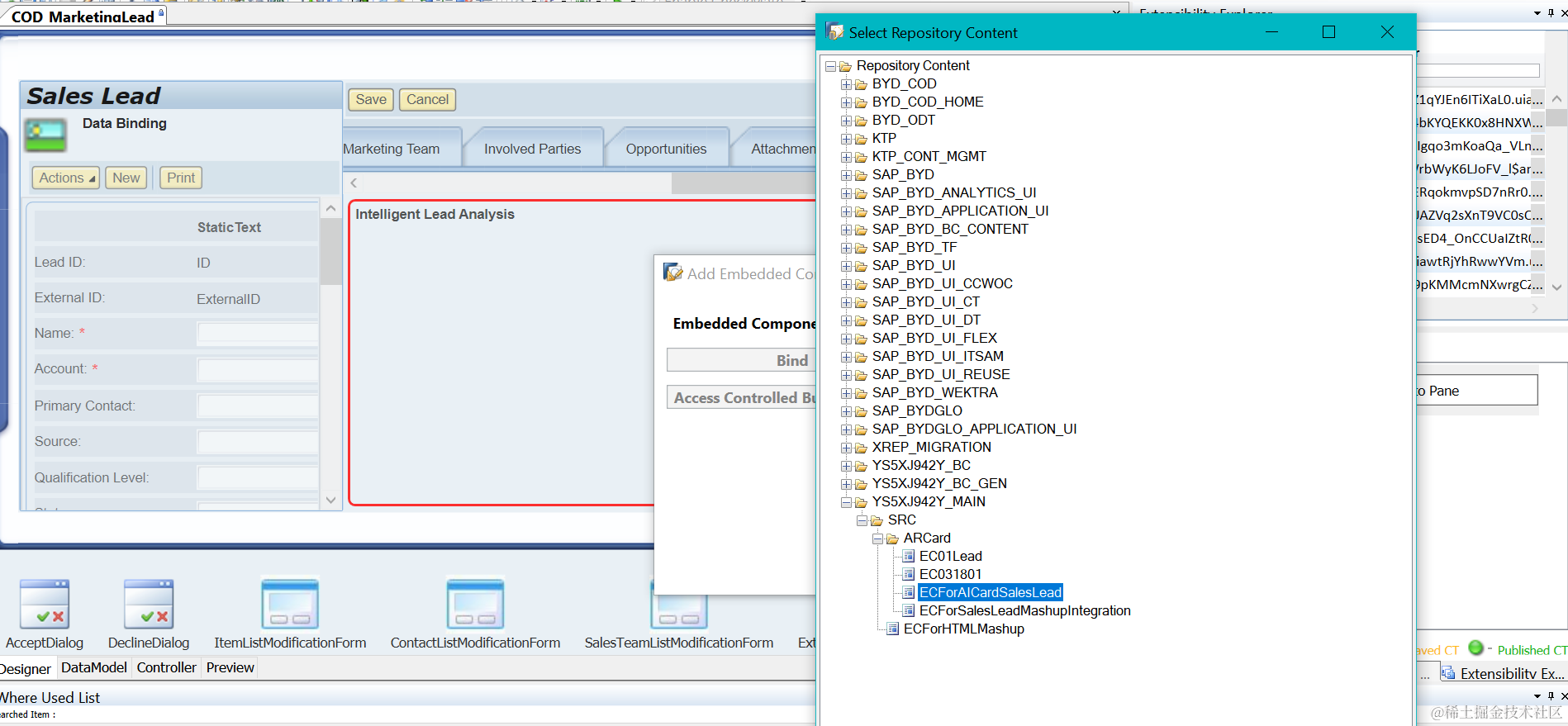Click the BYD_COD folder icon
Screen dimensions: 1568x726
pos(861,84)
